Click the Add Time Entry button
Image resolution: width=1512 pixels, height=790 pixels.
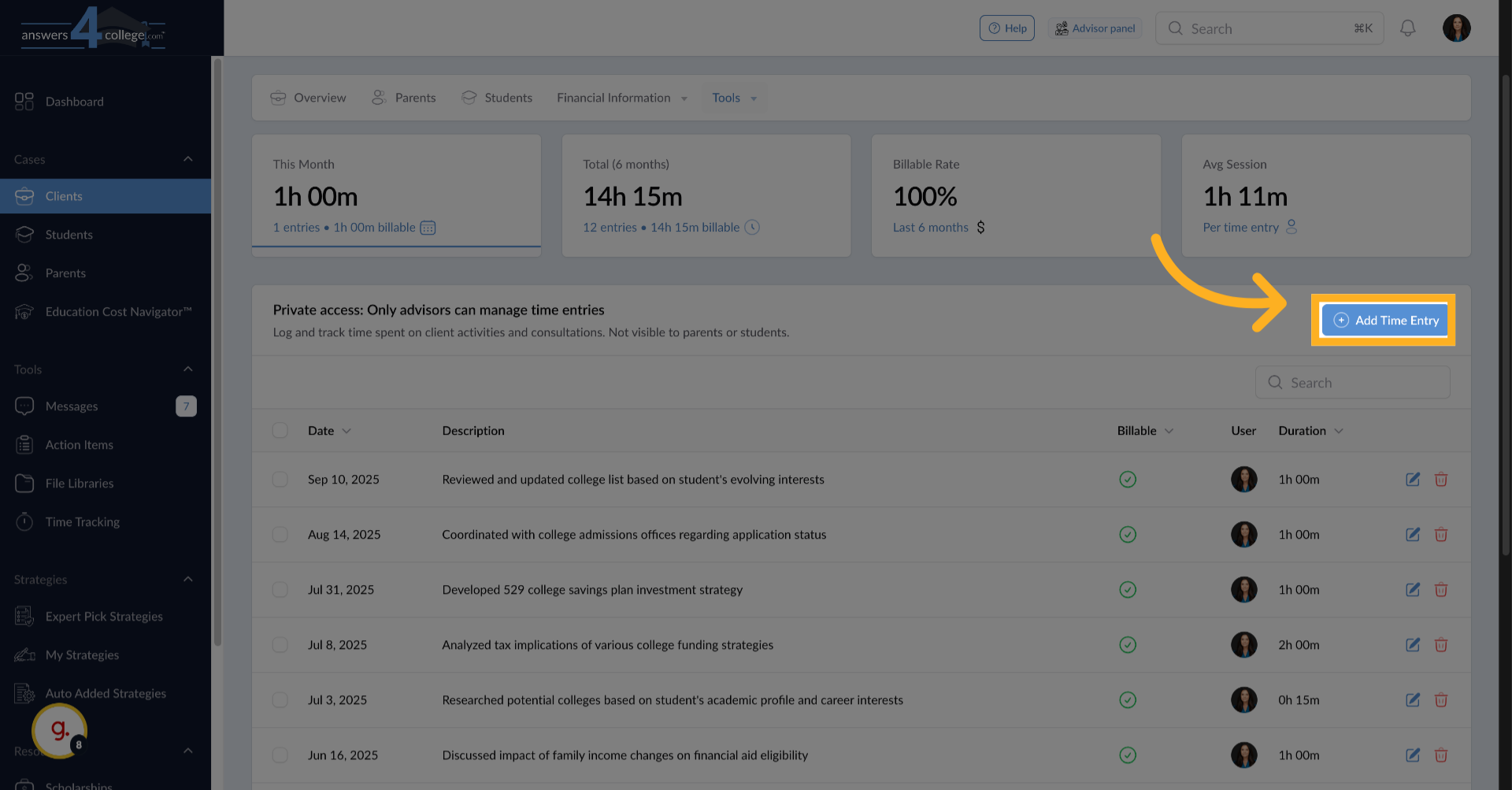point(1385,321)
